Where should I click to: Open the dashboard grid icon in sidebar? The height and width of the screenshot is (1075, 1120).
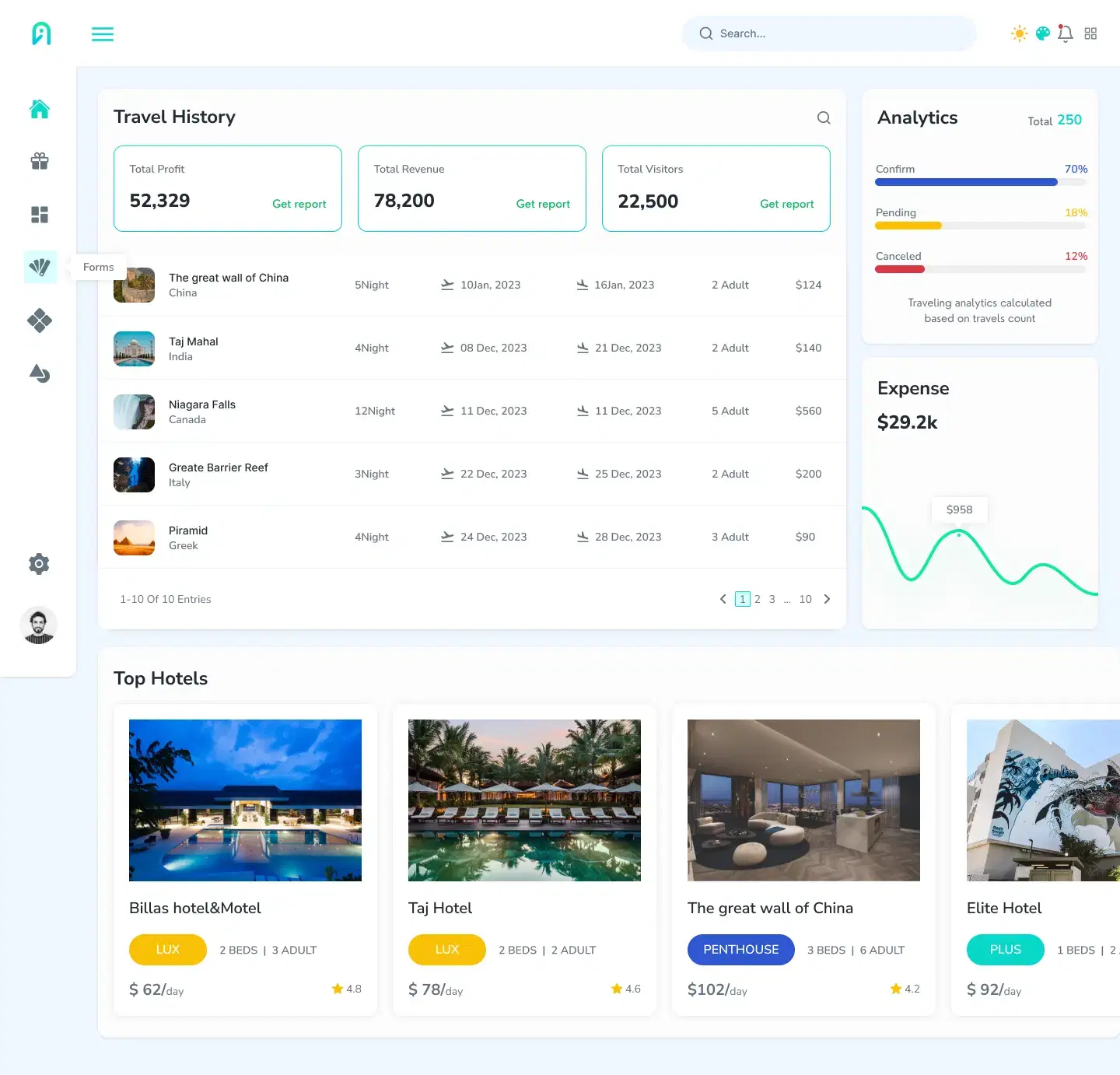pos(39,215)
